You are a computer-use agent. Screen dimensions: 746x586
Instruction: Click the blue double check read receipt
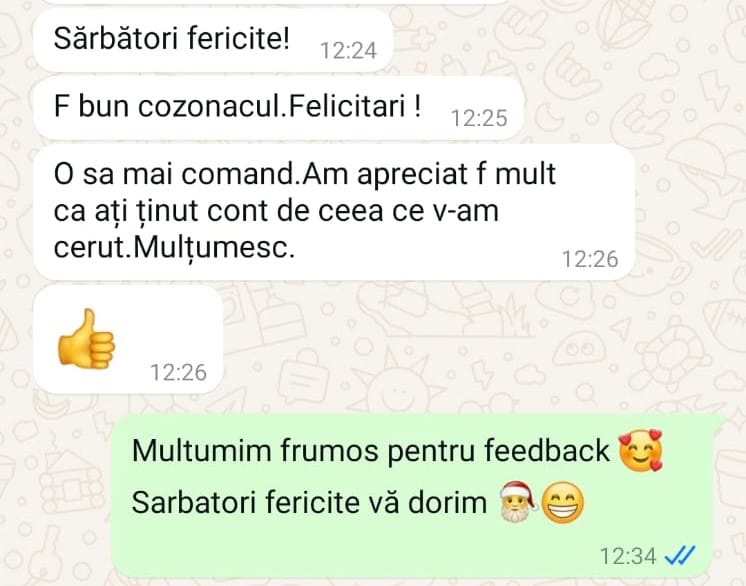[680, 555]
